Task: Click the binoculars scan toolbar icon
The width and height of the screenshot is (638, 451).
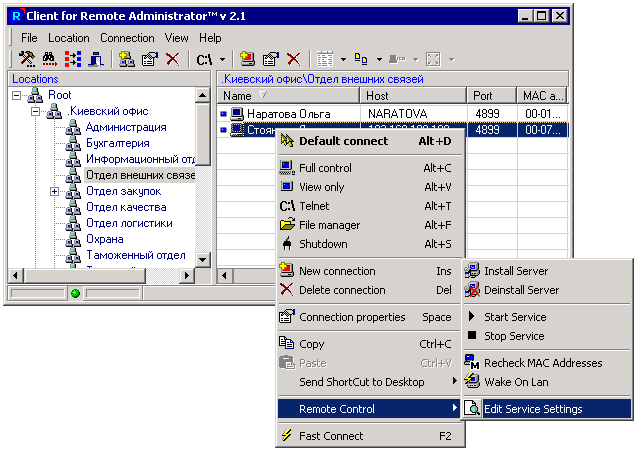Action: (50, 59)
